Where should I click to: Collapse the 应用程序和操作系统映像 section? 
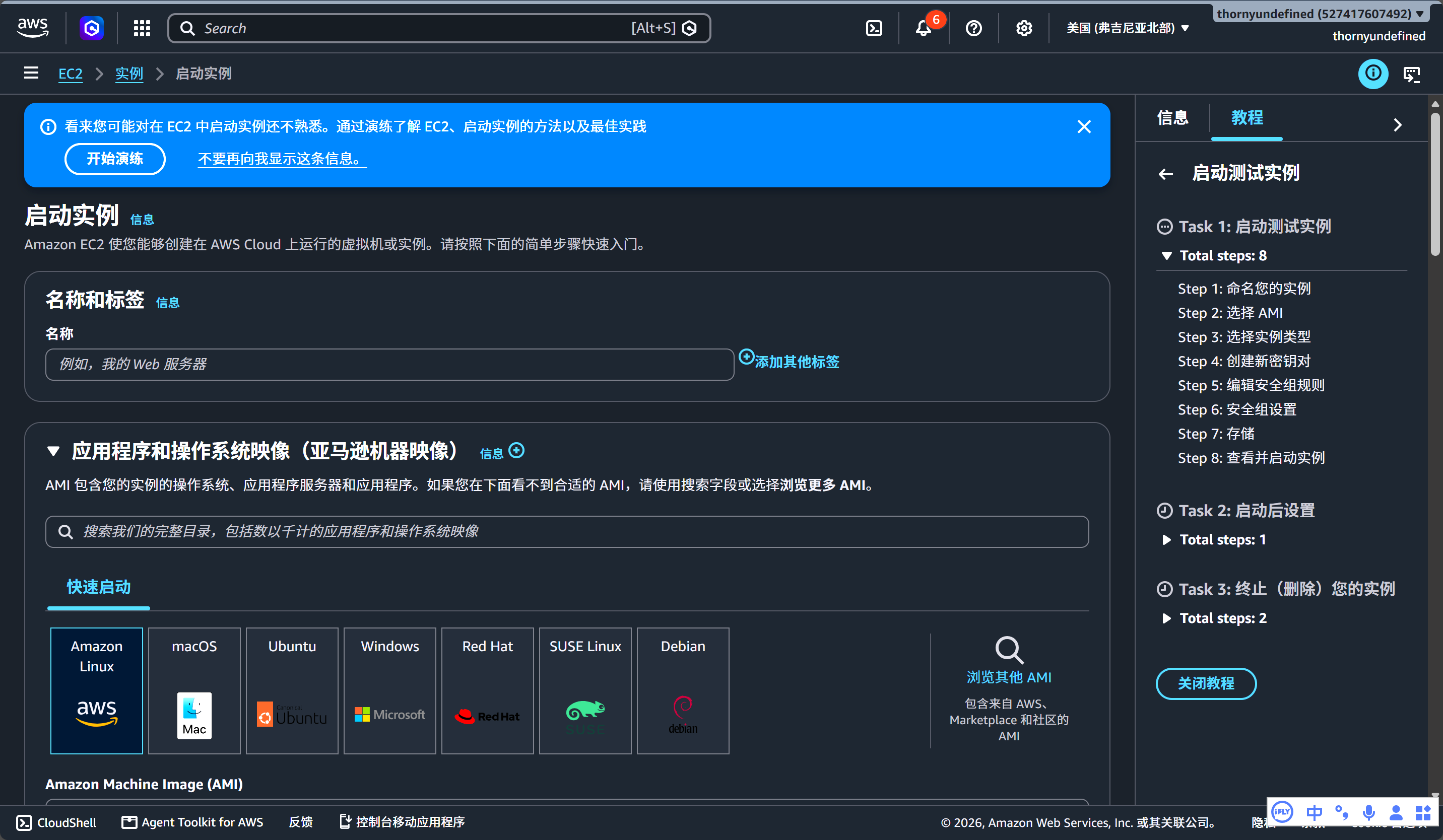pyautogui.click(x=53, y=451)
